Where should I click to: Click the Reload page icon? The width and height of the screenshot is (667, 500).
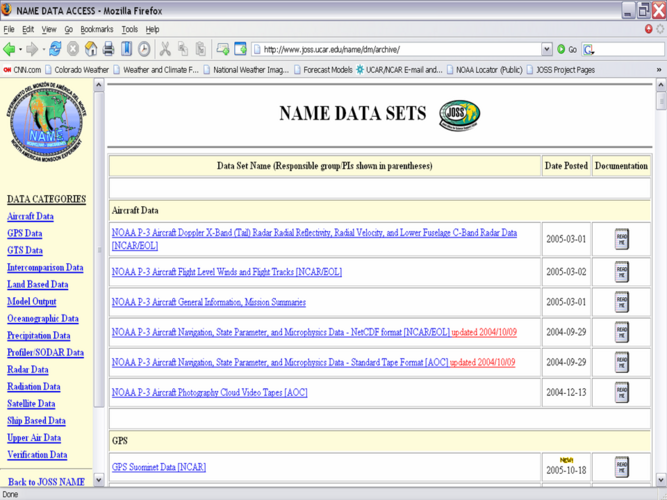tap(55, 49)
